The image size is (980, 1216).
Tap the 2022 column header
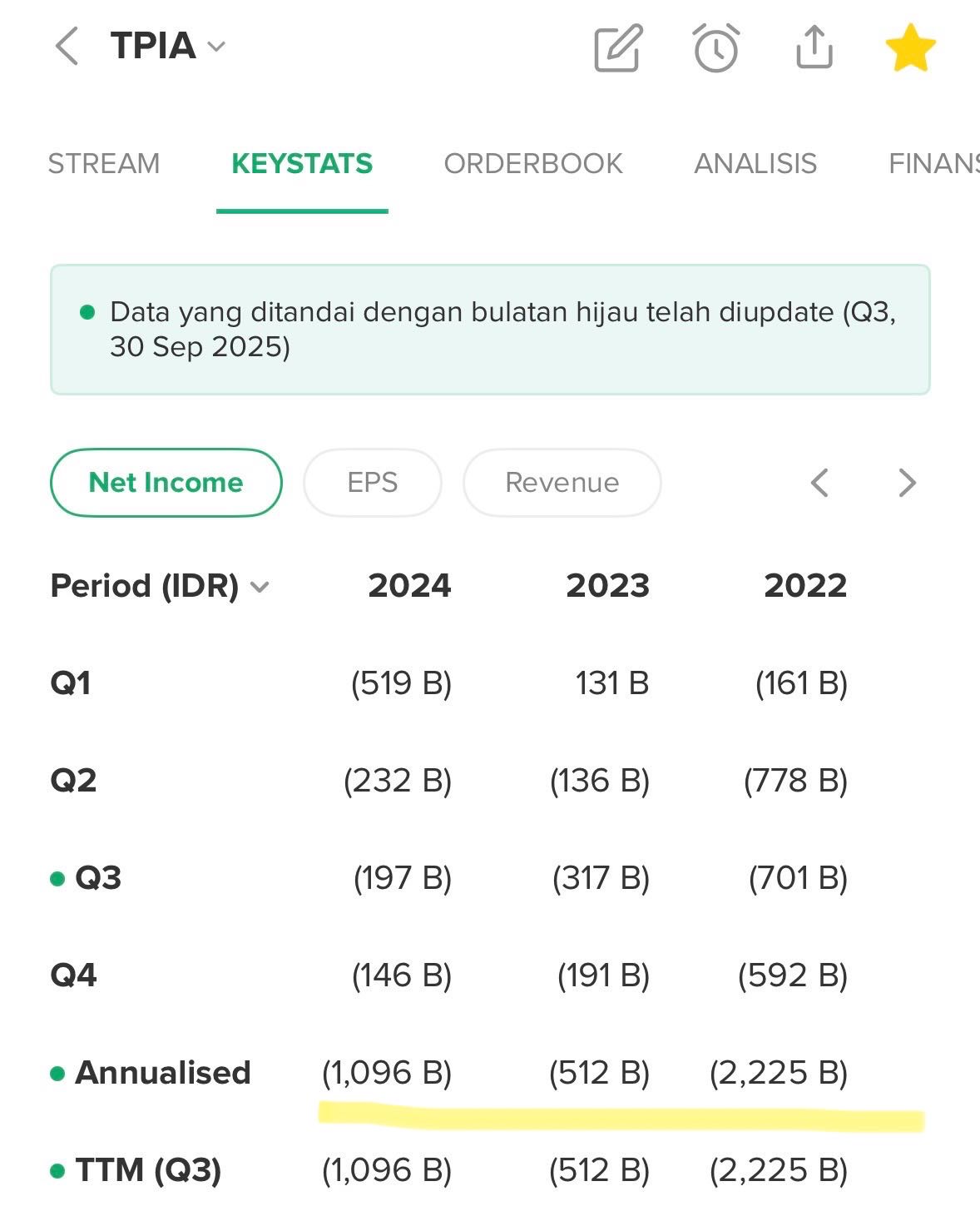click(805, 586)
